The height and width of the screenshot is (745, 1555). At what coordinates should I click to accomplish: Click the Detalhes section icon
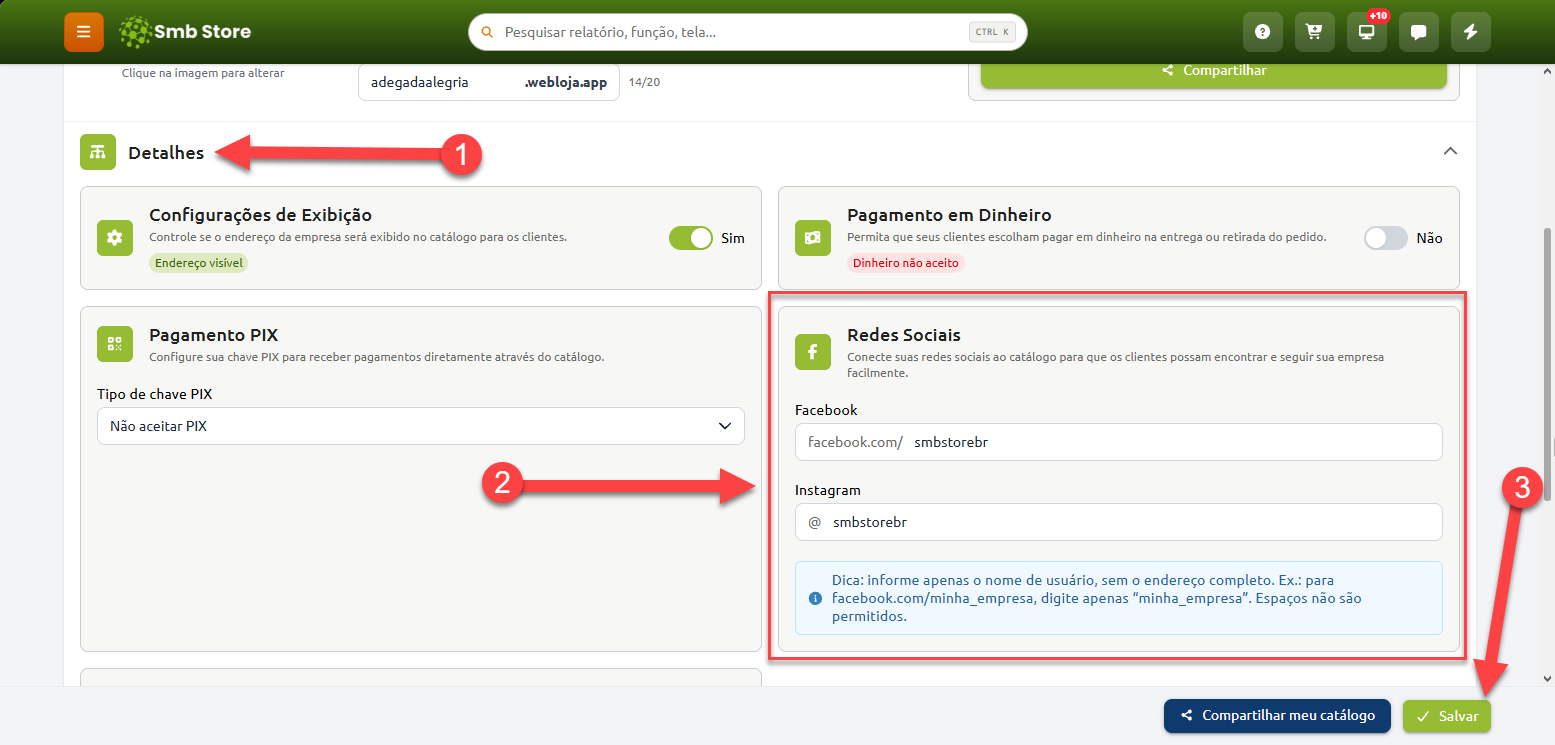click(x=98, y=153)
